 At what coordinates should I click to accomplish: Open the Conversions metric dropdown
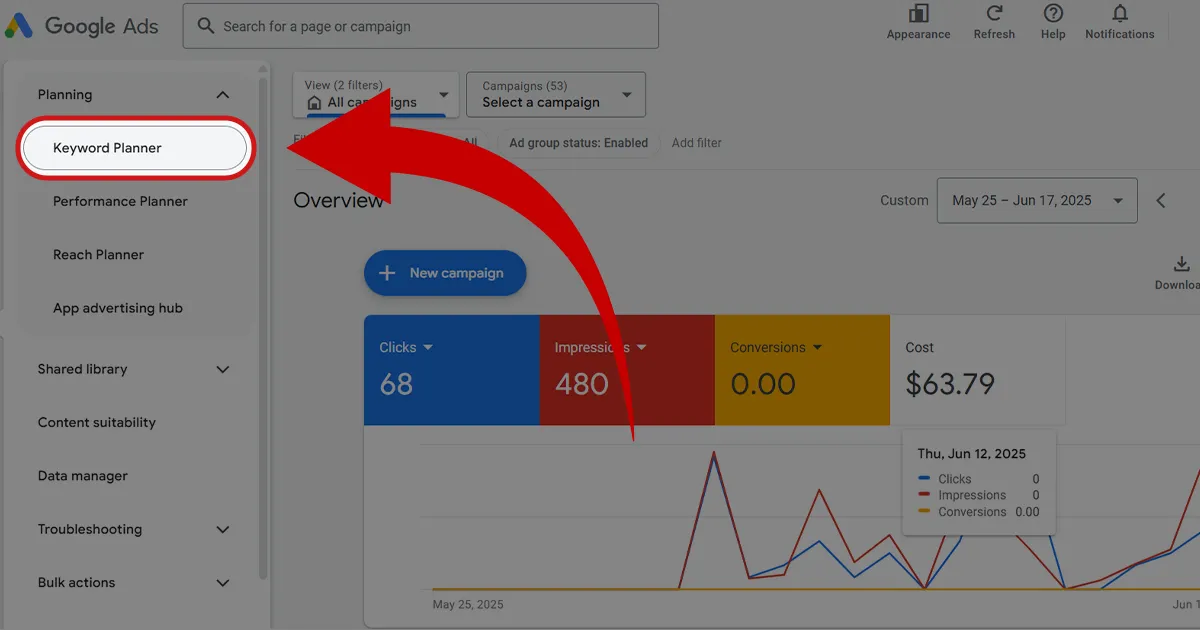point(777,347)
